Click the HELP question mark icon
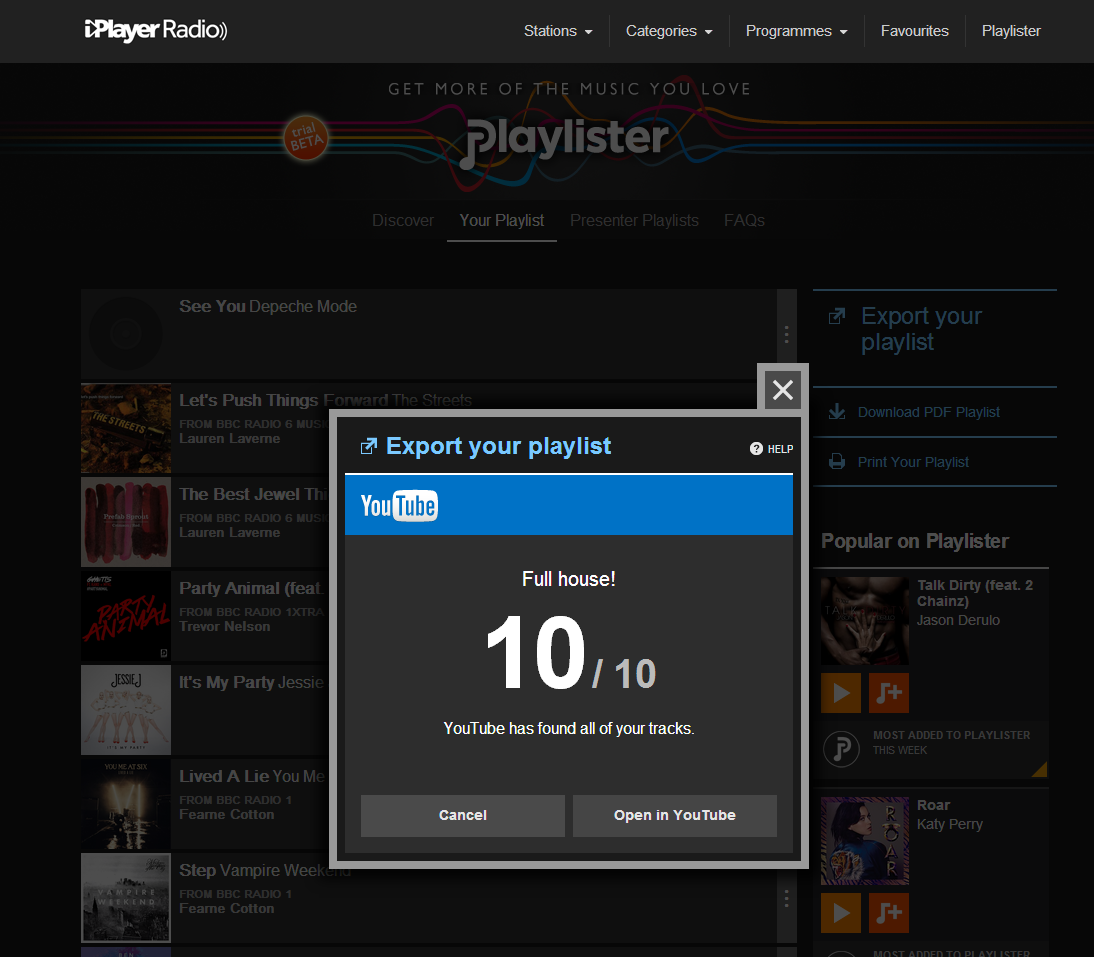This screenshot has height=957, width=1094. click(x=756, y=449)
